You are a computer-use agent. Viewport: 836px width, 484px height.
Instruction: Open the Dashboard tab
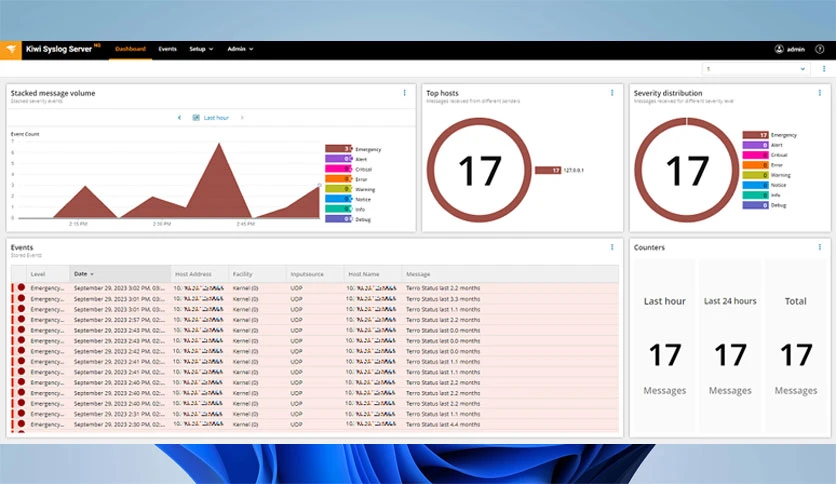pyautogui.click(x=130, y=49)
